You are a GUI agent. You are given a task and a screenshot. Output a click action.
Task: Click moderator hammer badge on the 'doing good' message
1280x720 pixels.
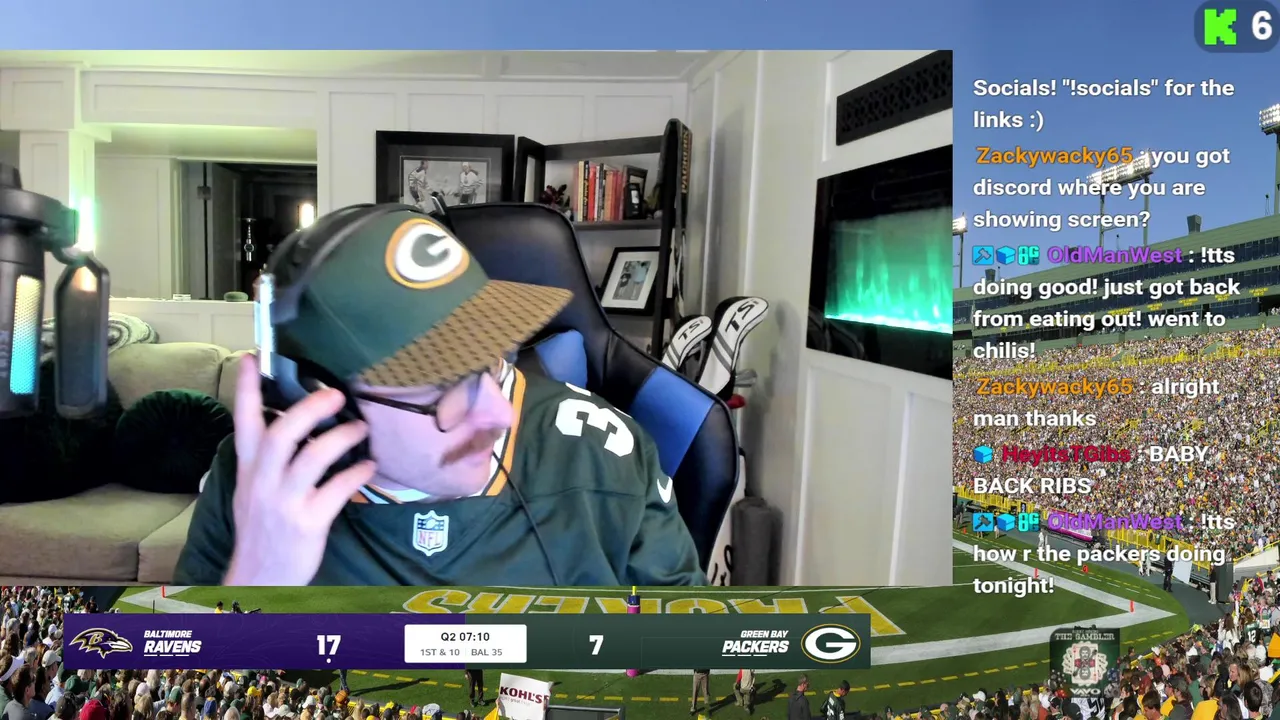(982, 256)
